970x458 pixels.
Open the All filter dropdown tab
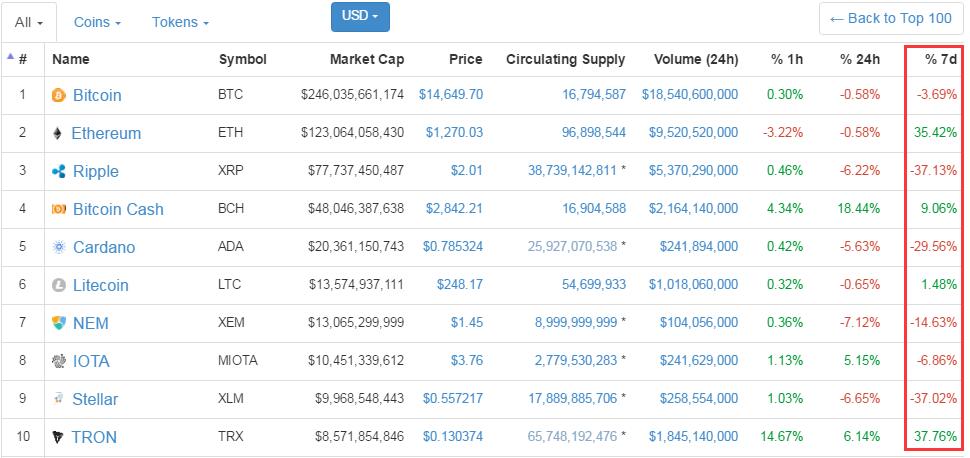coord(29,22)
